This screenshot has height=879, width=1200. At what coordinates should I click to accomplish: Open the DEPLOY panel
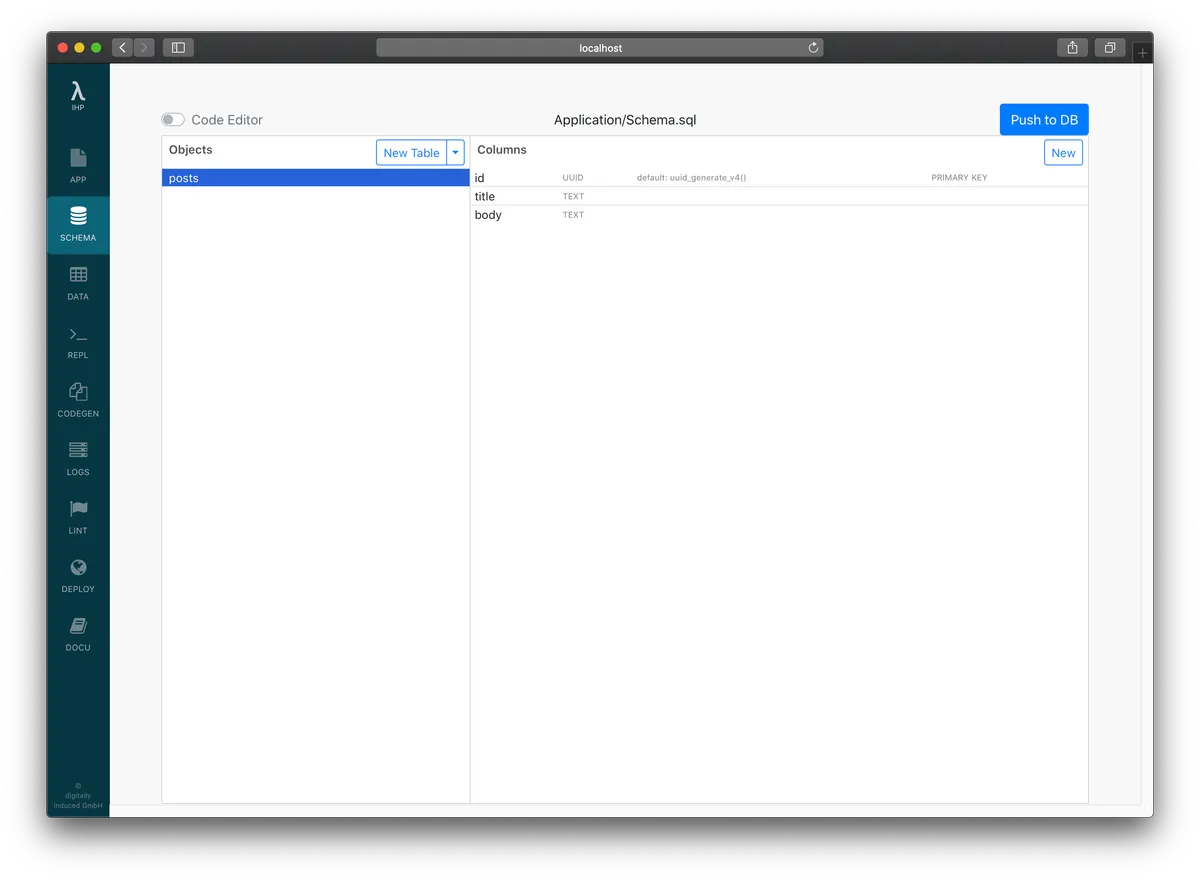[77, 574]
